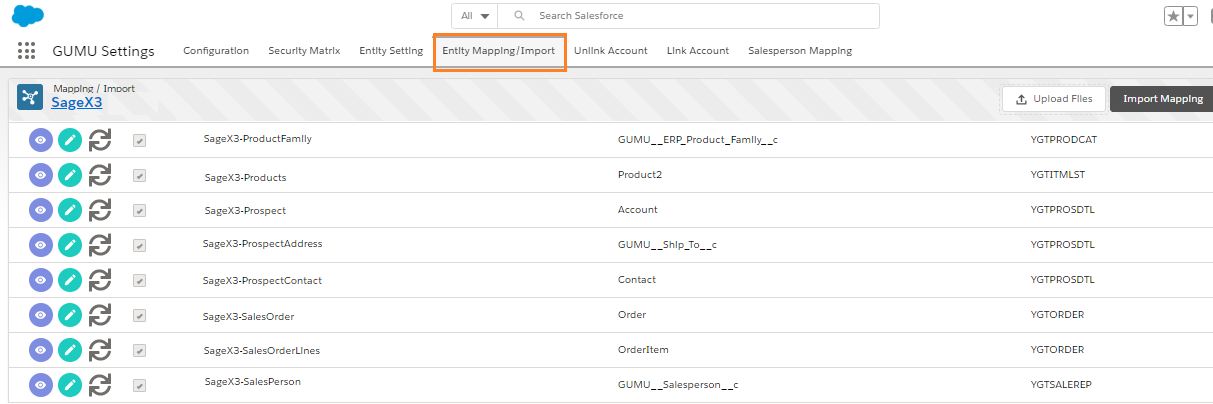Sync the SageX3-SalesPerson mapping (refresh icon)
The image size is (1213, 404).
click(99, 385)
